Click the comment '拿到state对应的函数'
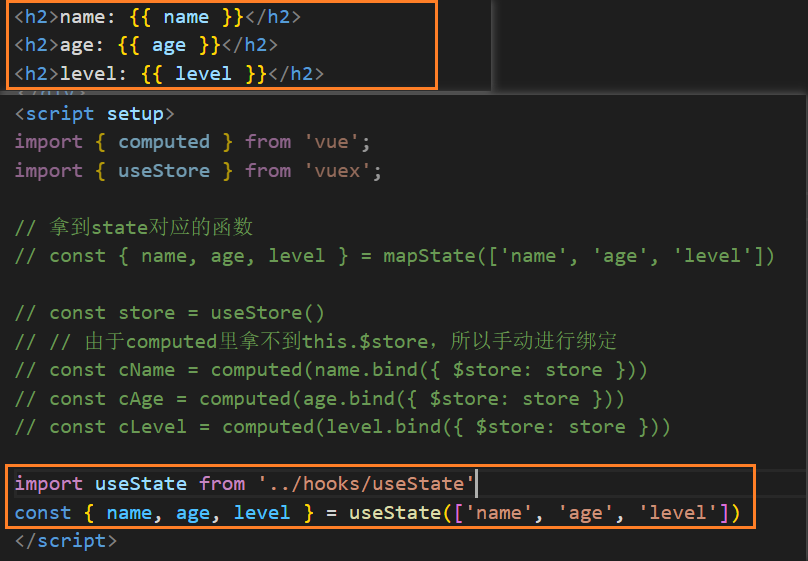Screen dimensions: 808x561 (134, 227)
